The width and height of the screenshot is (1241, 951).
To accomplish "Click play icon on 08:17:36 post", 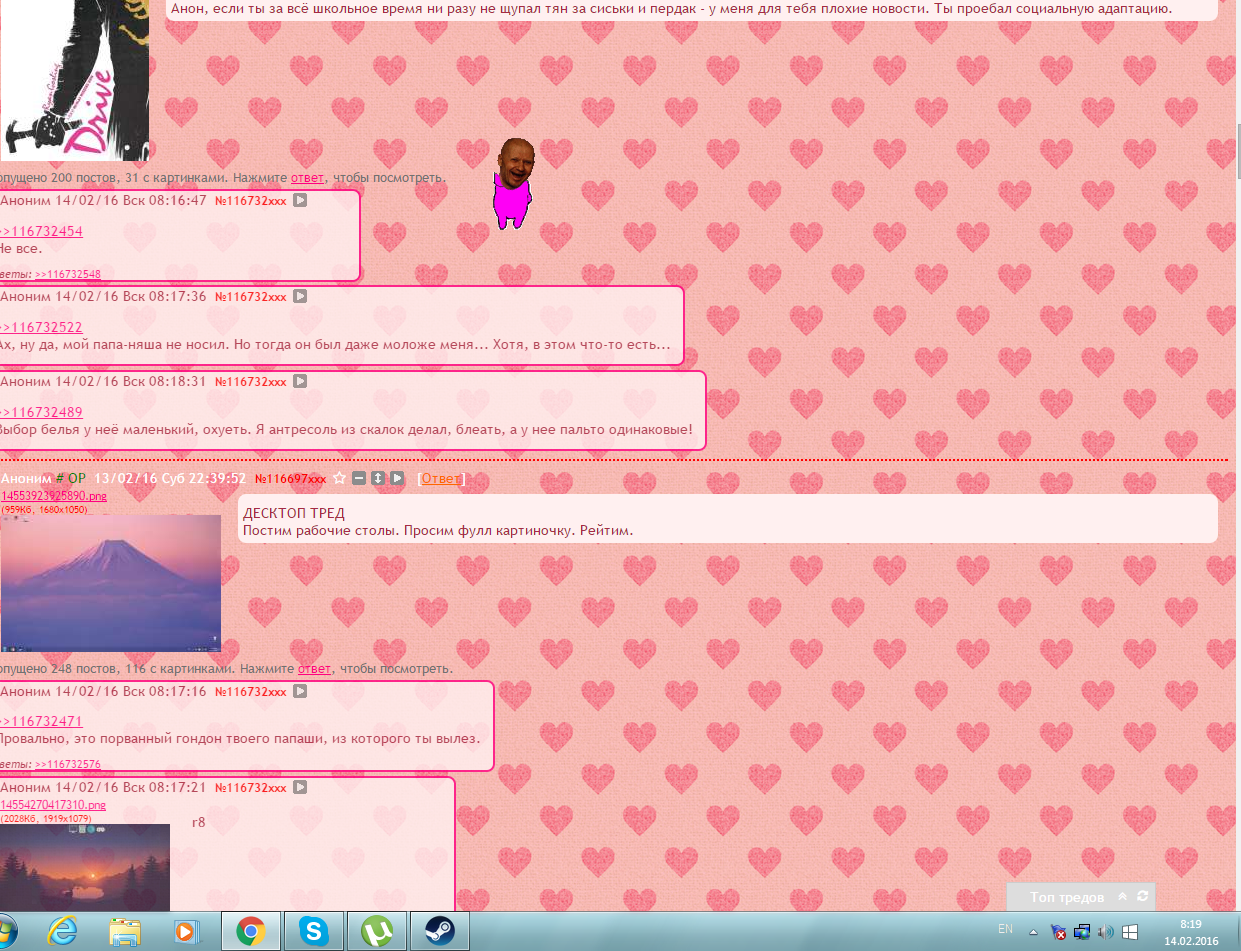I will pos(299,296).
